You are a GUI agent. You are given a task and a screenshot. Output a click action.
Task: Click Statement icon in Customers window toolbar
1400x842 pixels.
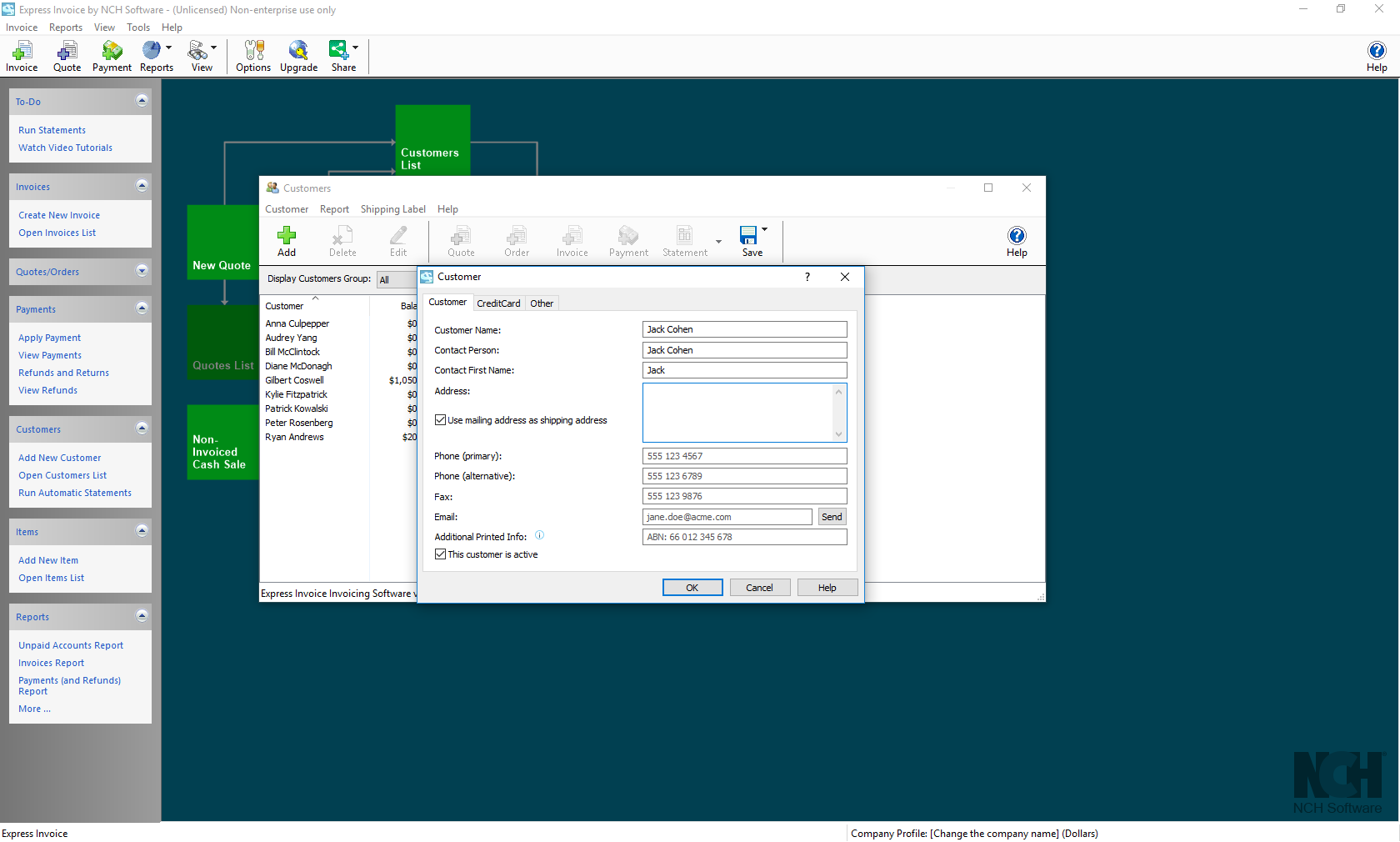[x=685, y=242]
